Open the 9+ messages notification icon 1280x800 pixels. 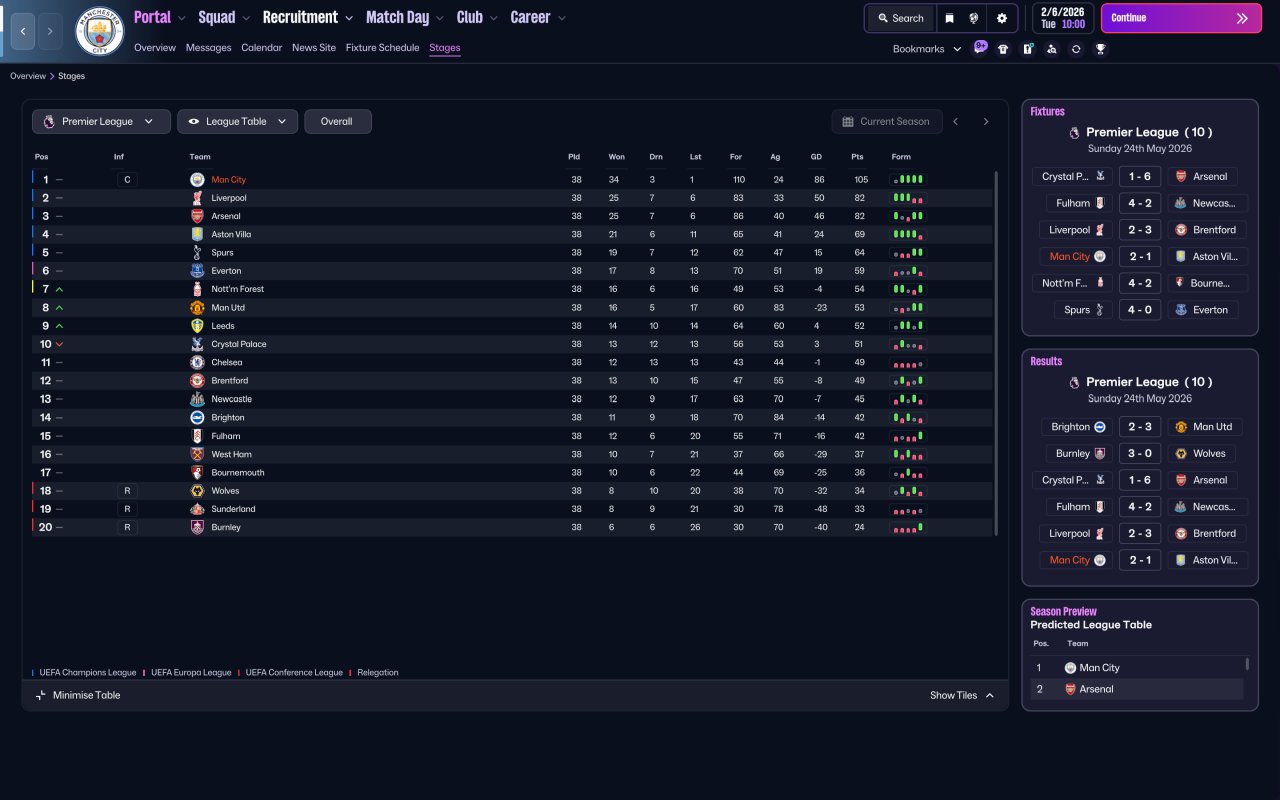pyautogui.click(x=980, y=47)
